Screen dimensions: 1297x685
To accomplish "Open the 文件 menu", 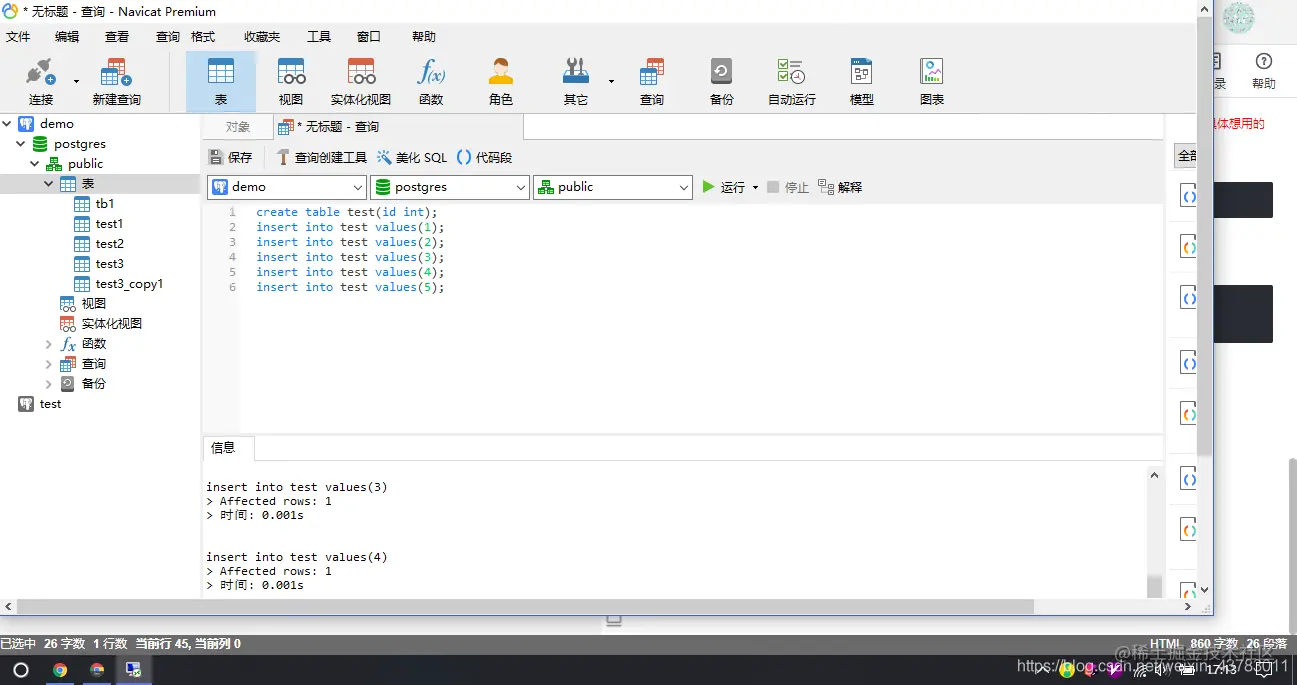I will pos(18,37).
